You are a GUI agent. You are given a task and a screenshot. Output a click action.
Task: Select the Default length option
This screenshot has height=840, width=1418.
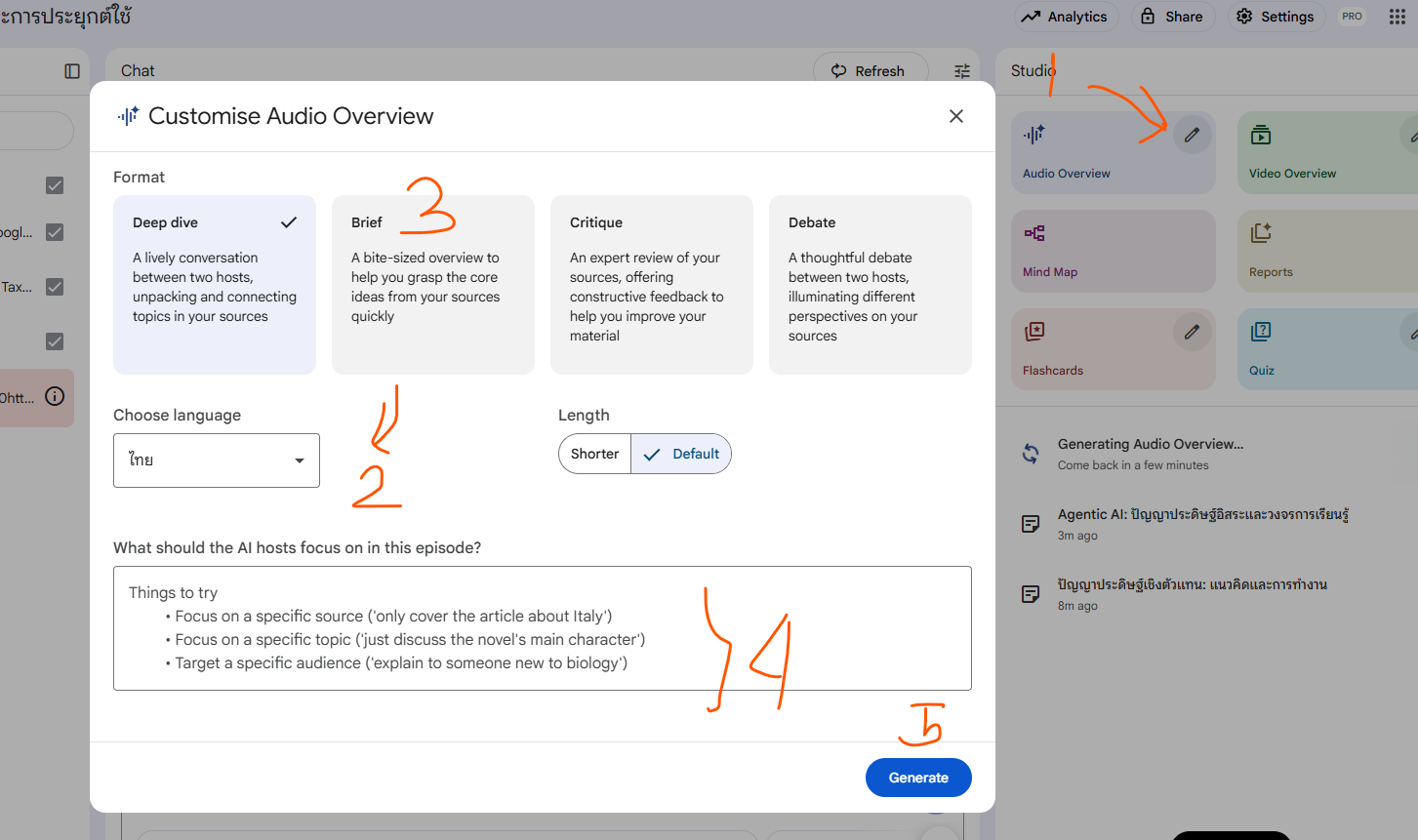click(682, 454)
